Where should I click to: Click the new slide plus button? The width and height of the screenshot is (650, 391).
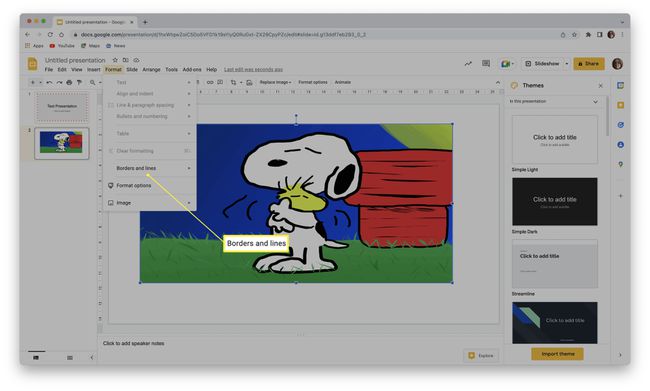tap(33, 83)
